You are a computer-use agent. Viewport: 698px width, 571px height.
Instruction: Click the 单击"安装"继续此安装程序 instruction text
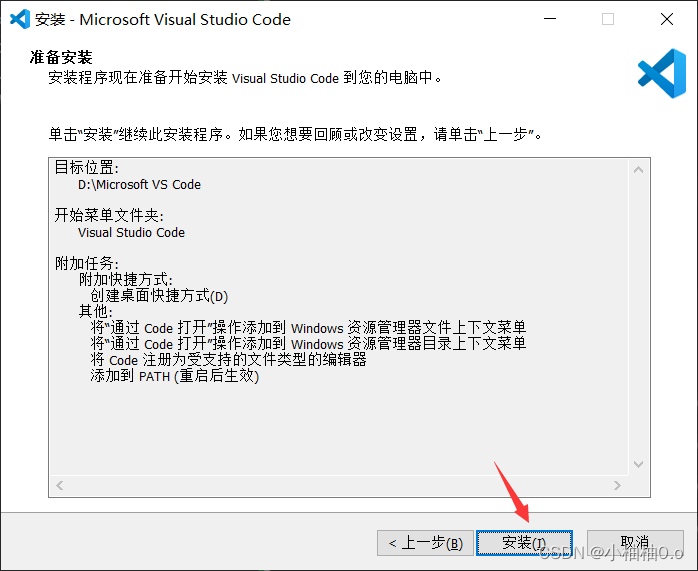295,134
